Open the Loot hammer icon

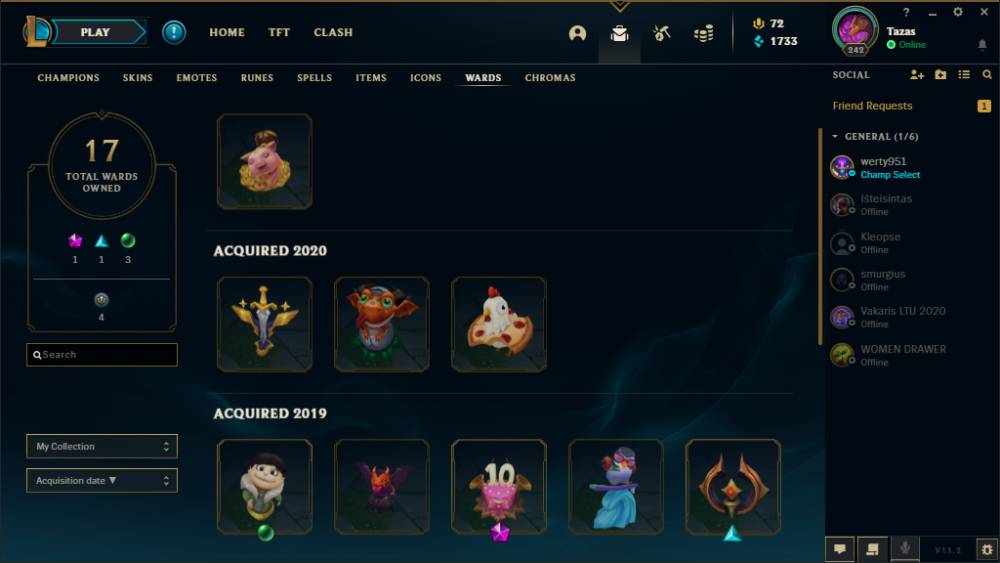pyautogui.click(x=661, y=33)
